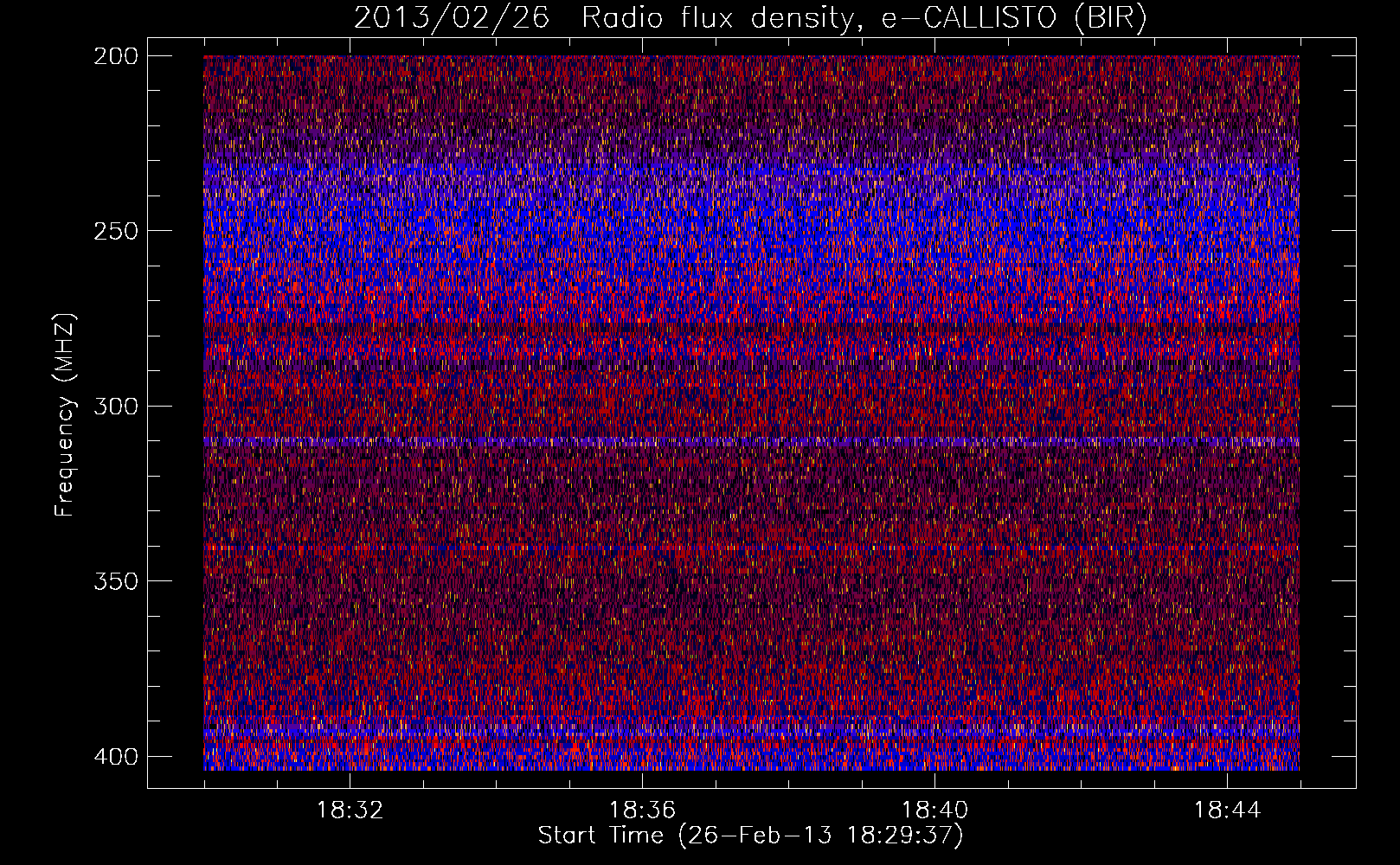The image size is (1400, 865).
Task: Click the plot title 'Radio flux density, e-CALLISTO (BIR)'
Action: pyautogui.click(x=864, y=17)
